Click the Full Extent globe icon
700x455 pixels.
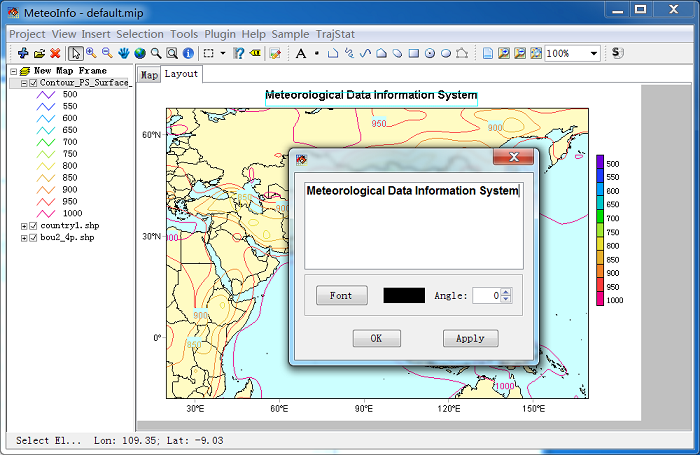tap(140, 53)
